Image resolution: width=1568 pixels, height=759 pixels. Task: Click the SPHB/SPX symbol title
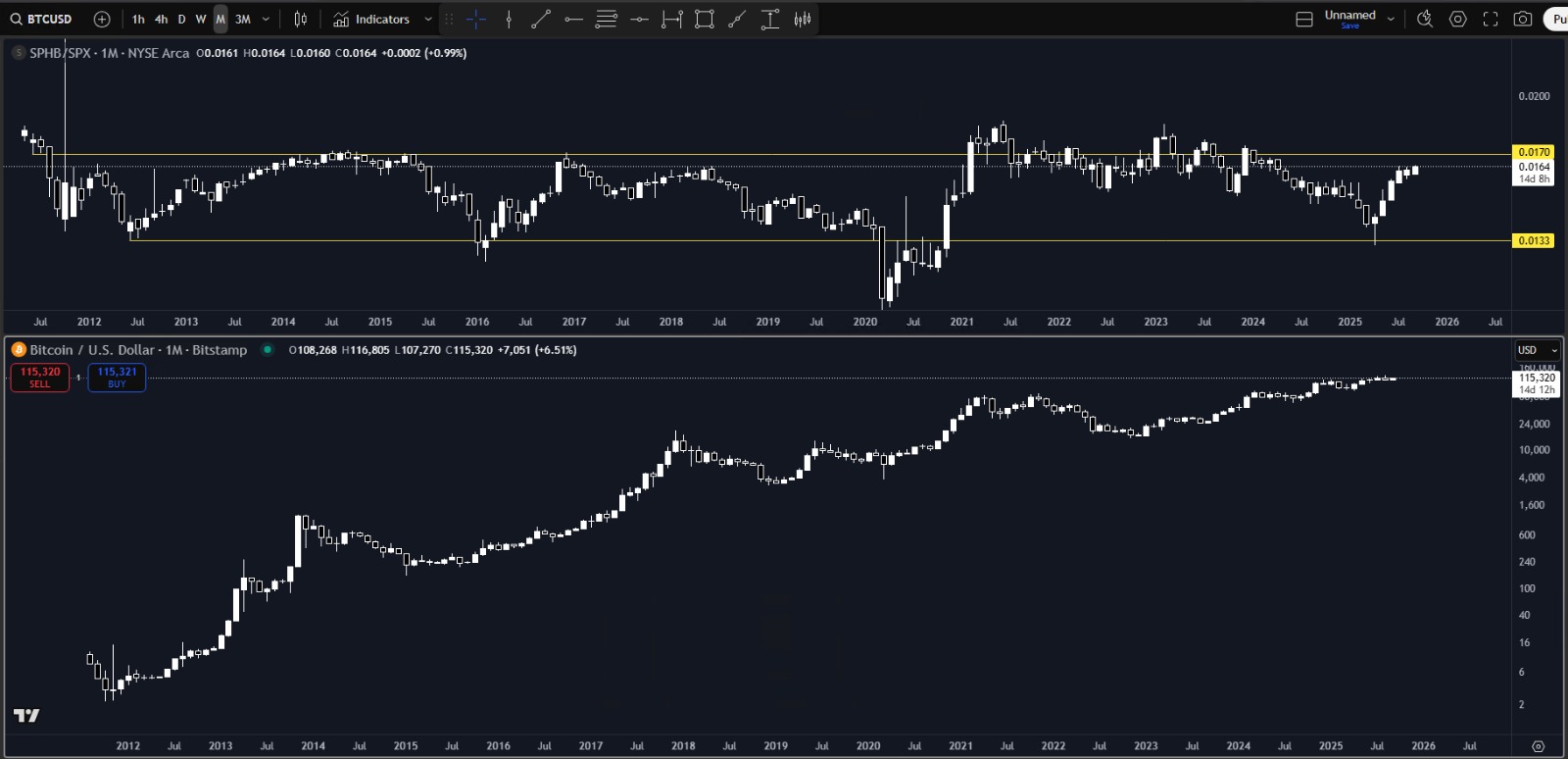pyautogui.click(x=109, y=53)
